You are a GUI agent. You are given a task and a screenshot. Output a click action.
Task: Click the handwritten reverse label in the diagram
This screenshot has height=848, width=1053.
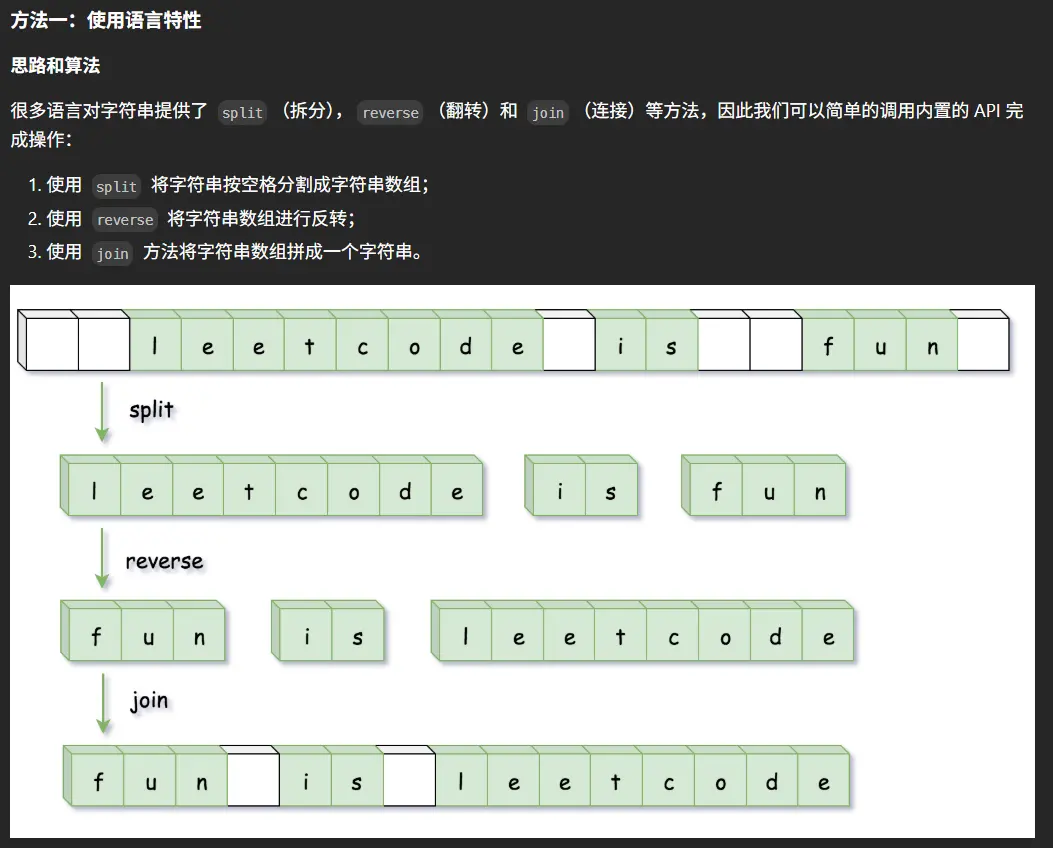tap(164, 561)
